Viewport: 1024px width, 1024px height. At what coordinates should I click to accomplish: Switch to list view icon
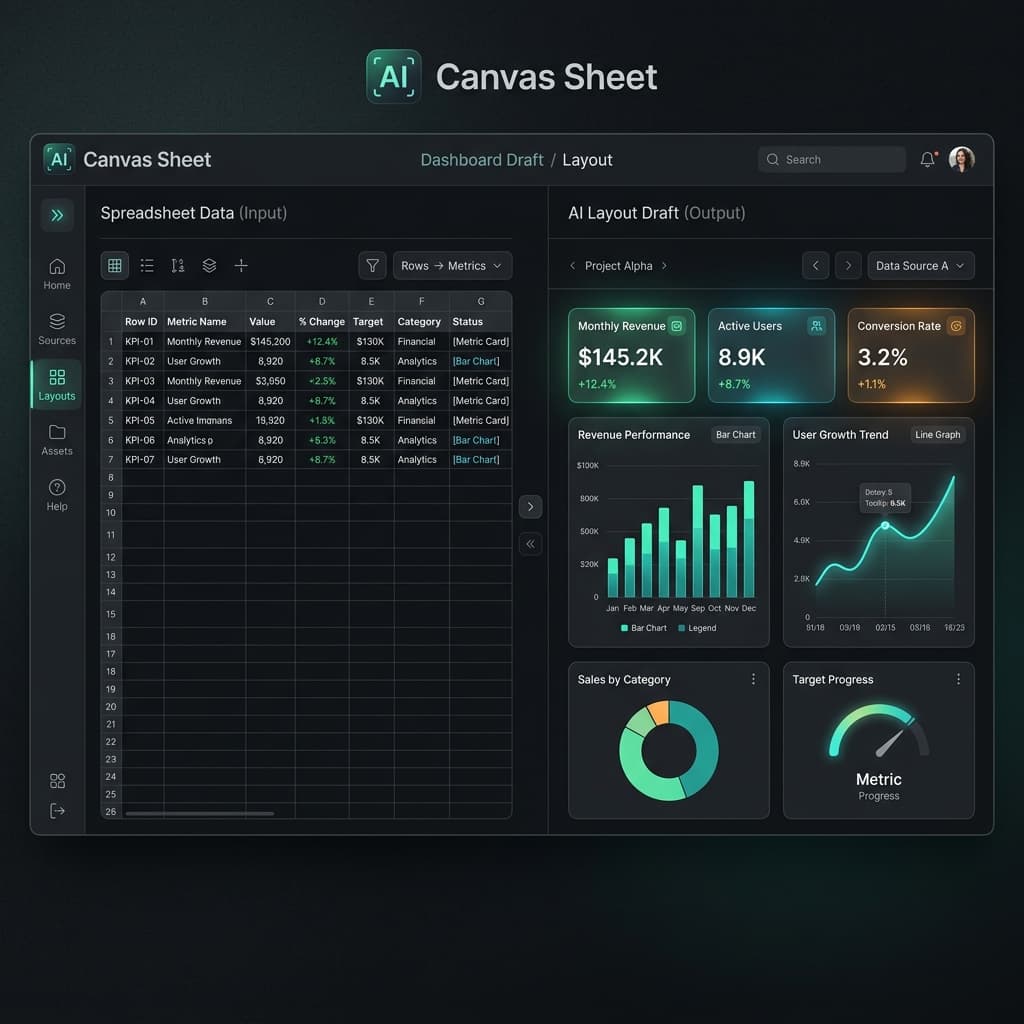point(147,265)
